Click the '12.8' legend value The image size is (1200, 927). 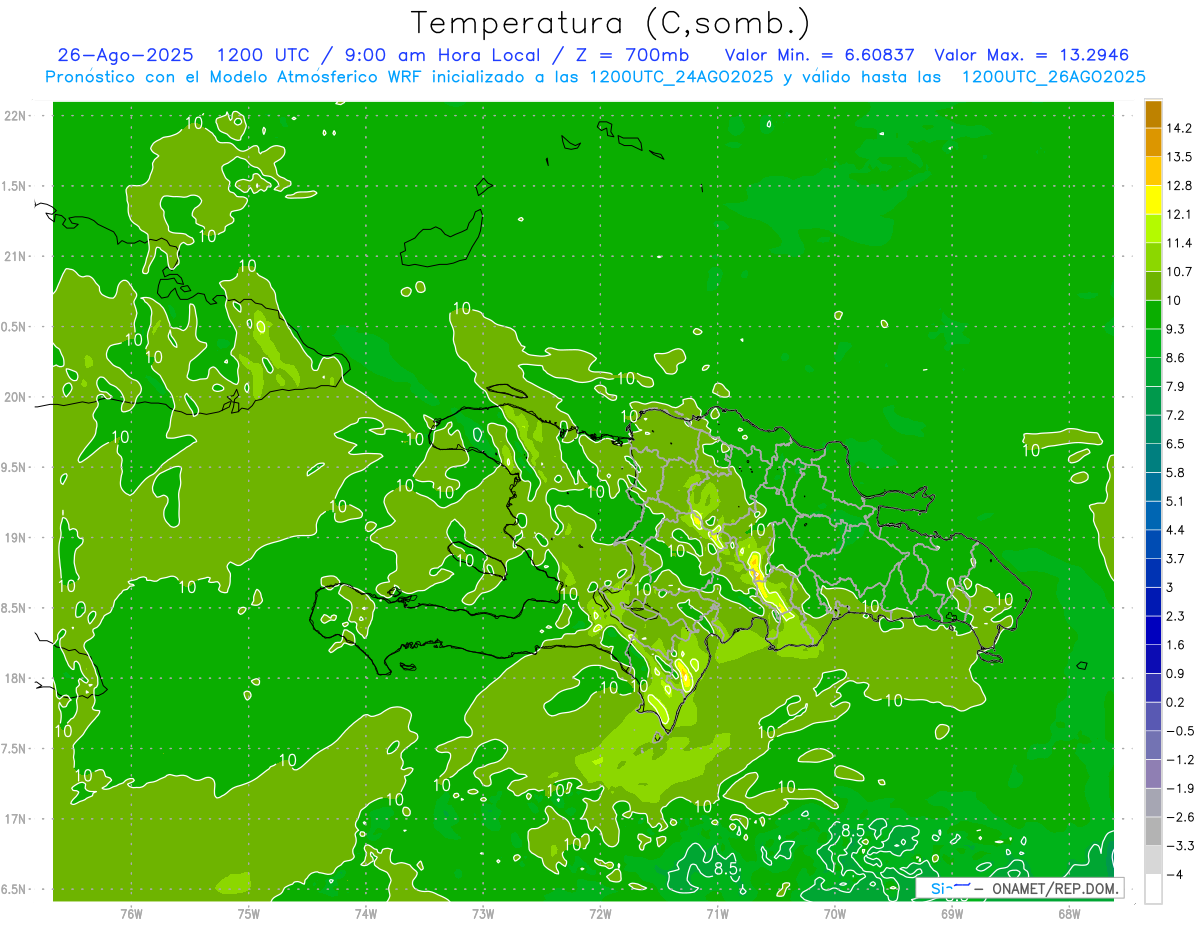(x=1180, y=186)
